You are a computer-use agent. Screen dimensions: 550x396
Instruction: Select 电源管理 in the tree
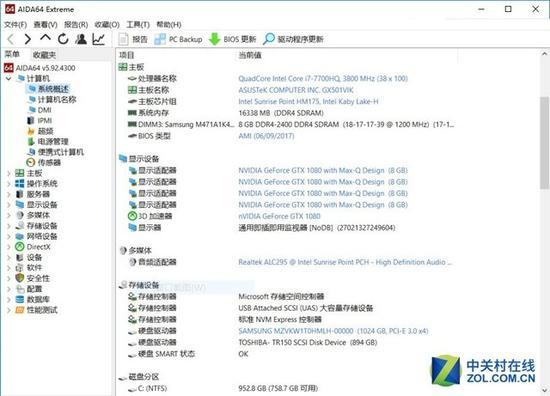point(48,141)
